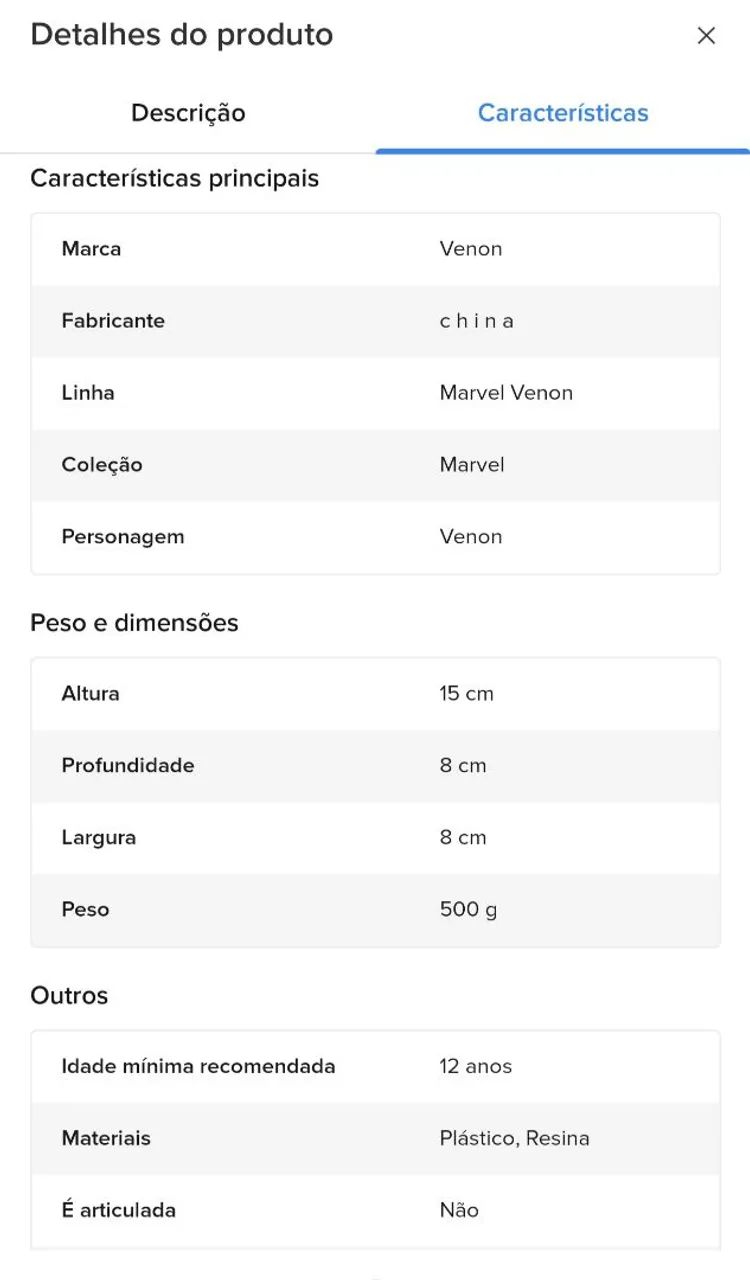750x1280 pixels.
Task: Select the Materiais Plástico, Resina row
Action: click(x=376, y=1139)
